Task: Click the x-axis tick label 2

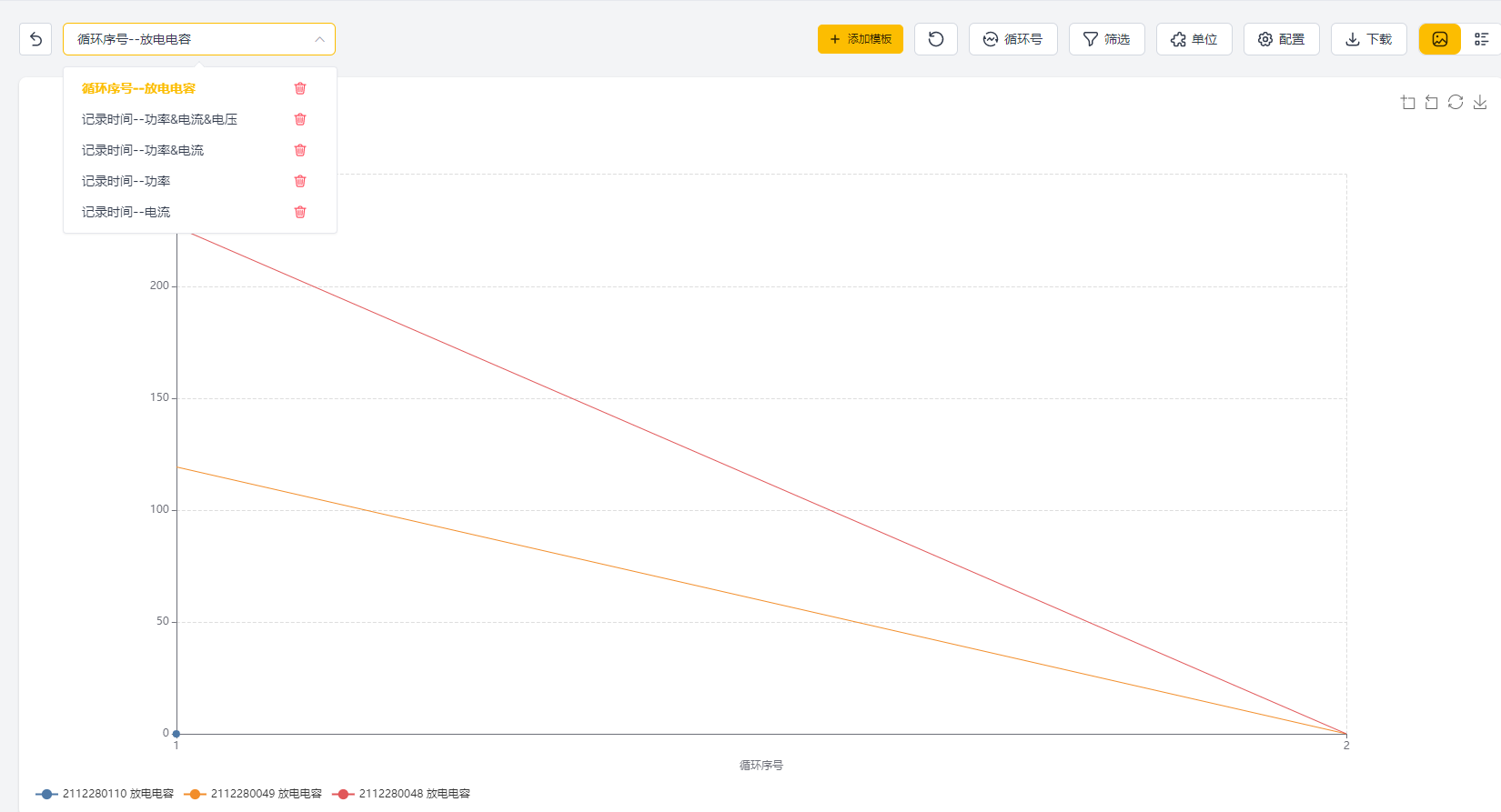Action: point(1346,746)
